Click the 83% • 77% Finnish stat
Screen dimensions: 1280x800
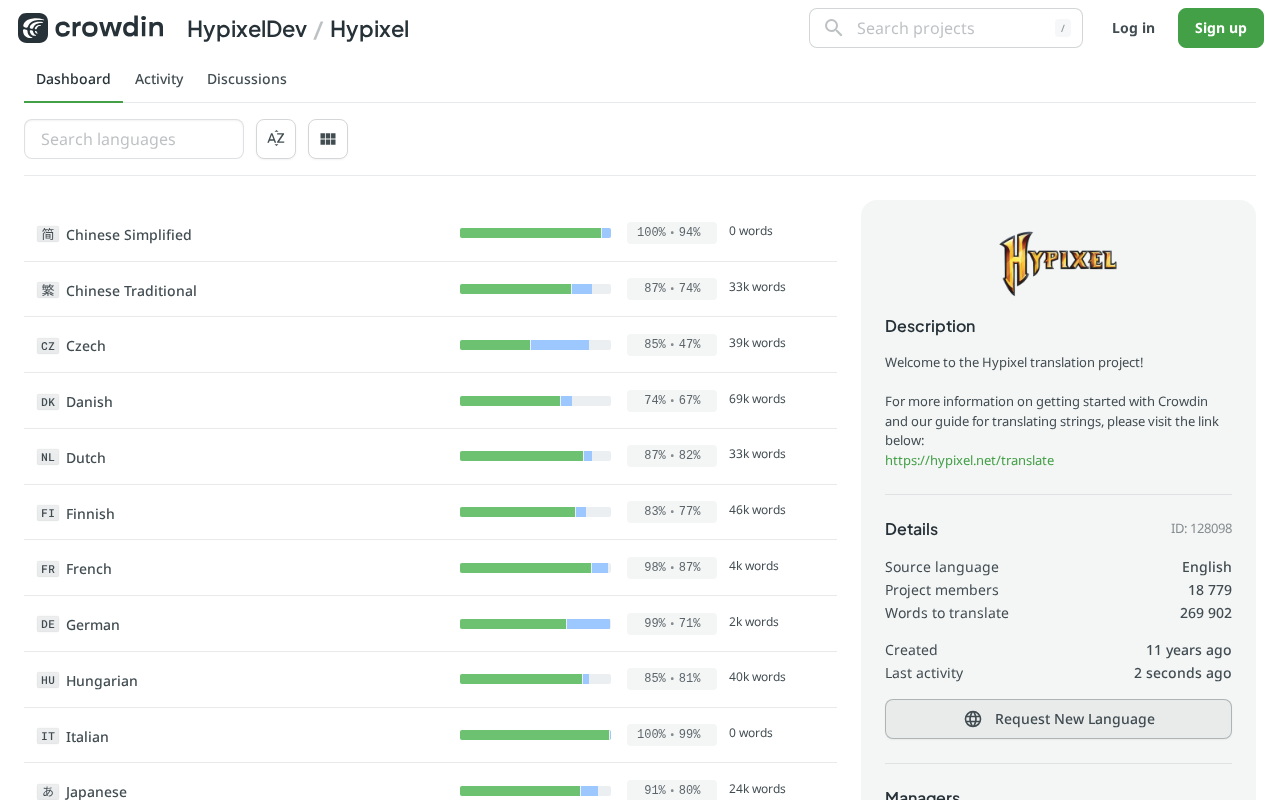click(x=672, y=511)
